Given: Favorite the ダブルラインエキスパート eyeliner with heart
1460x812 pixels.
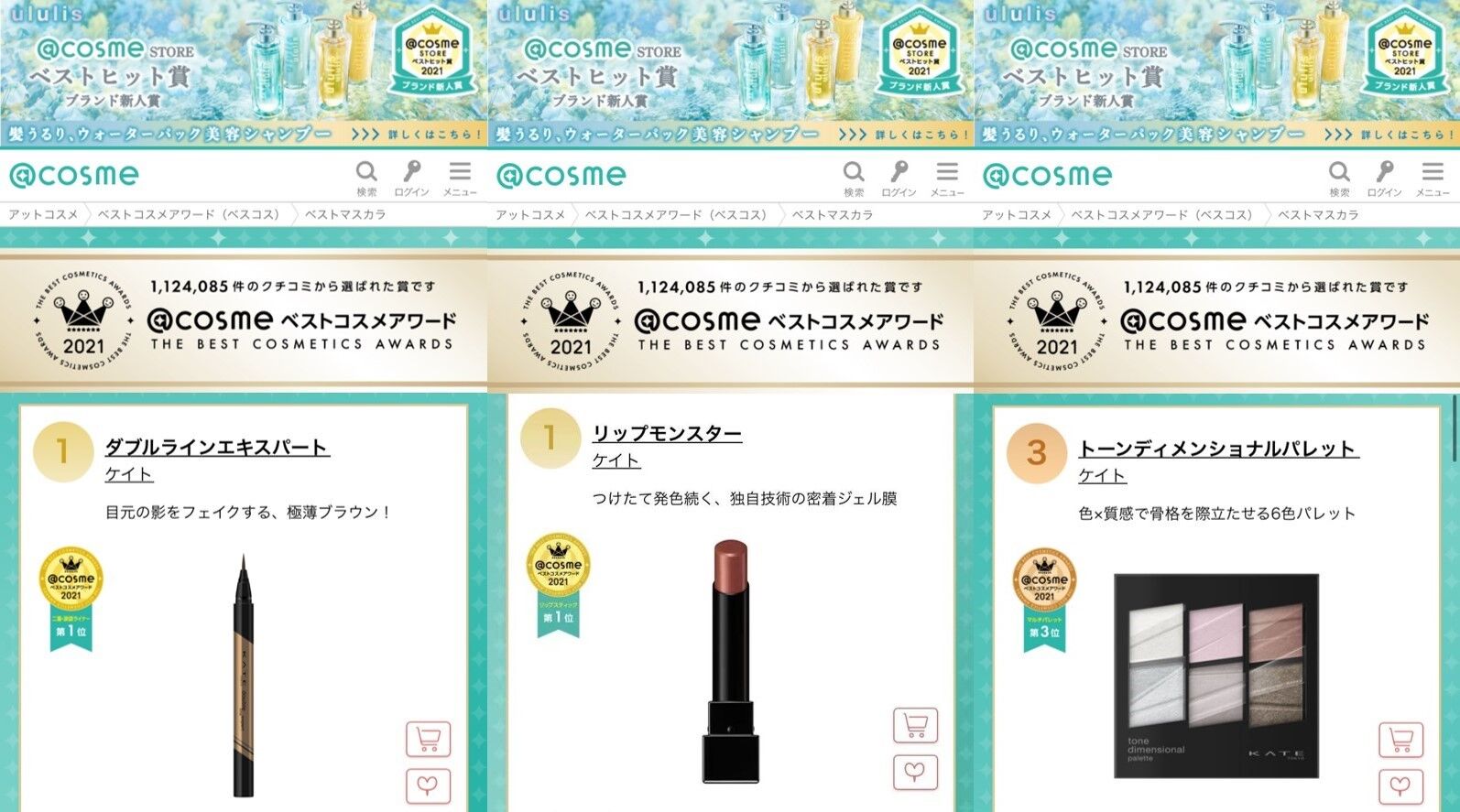Looking at the screenshot, I should coord(429,785).
